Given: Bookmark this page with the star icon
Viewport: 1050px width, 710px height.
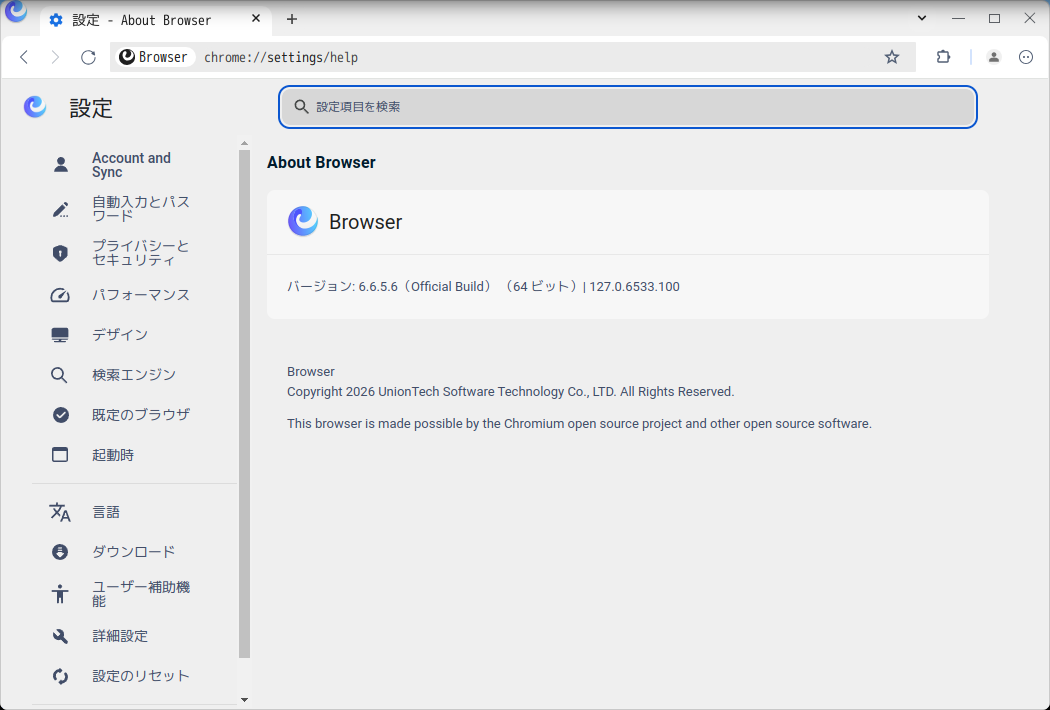Looking at the screenshot, I should point(892,57).
